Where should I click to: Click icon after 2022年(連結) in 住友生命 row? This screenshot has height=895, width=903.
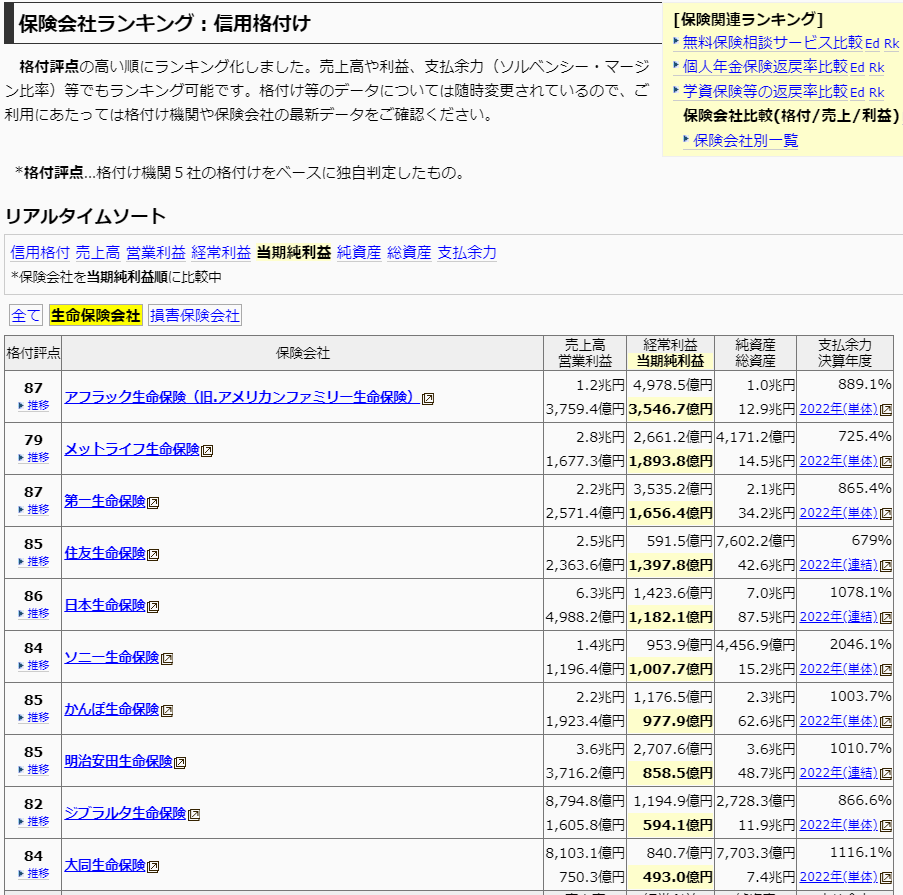886,566
